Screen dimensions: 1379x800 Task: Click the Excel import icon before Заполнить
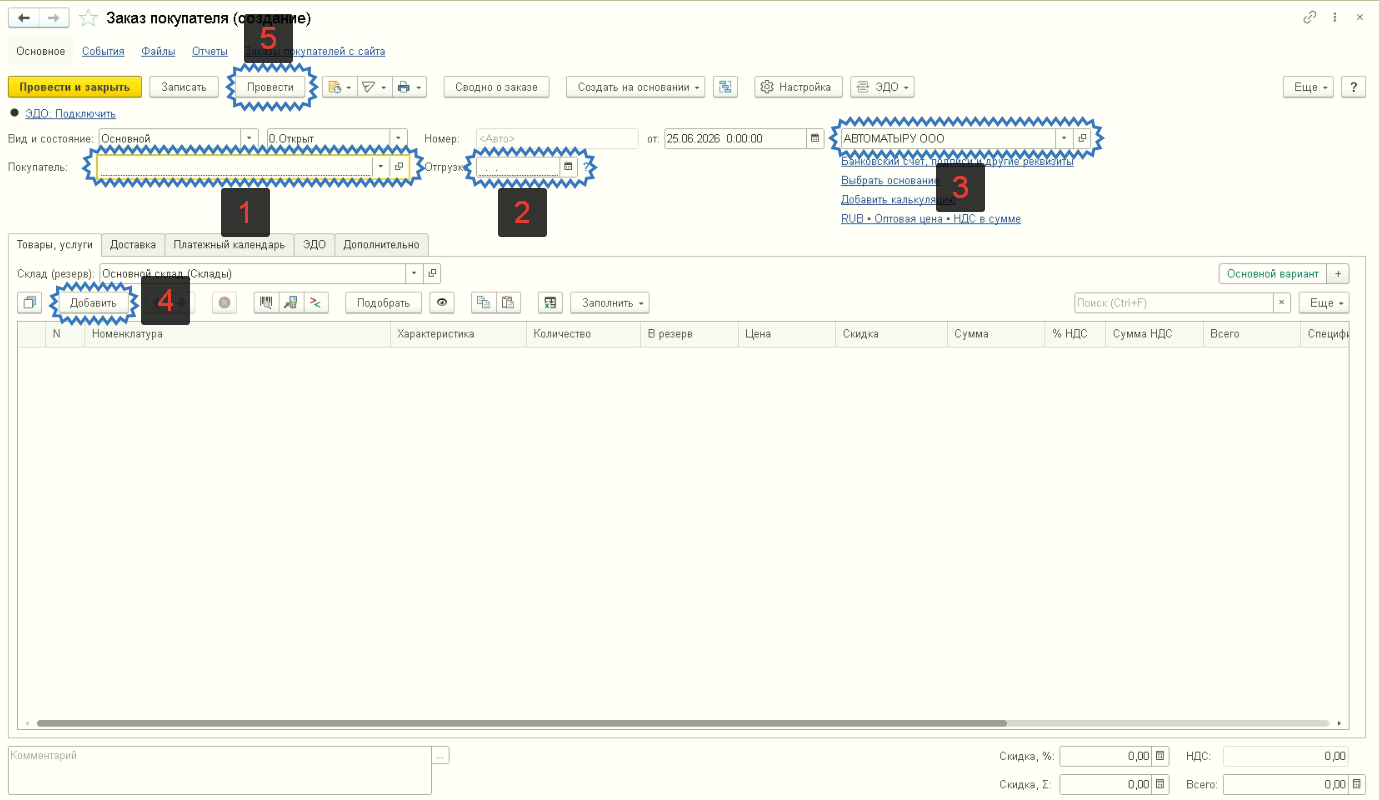click(x=550, y=302)
